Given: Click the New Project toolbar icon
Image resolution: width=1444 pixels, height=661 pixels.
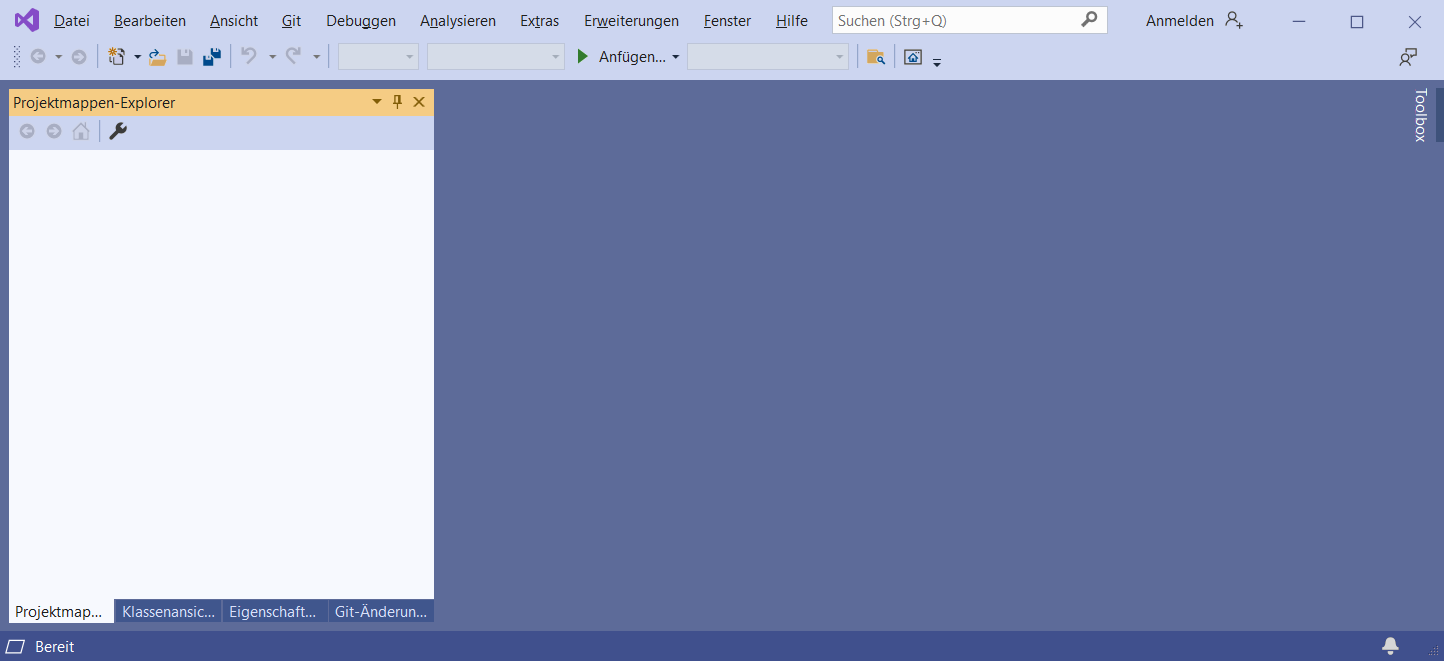Looking at the screenshot, I should pyautogui.click(x=117, y=56).
